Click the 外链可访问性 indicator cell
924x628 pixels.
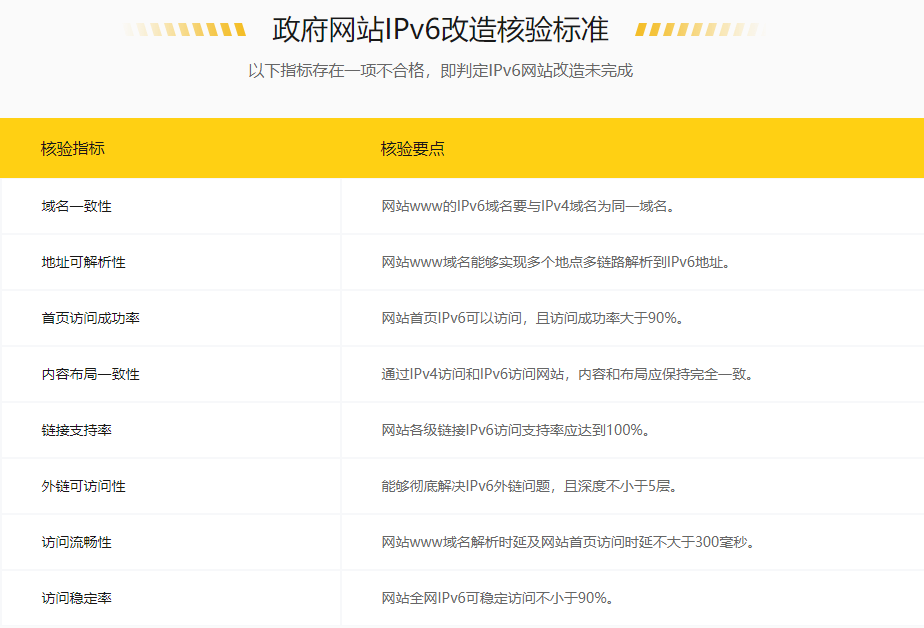coord(84,486)
